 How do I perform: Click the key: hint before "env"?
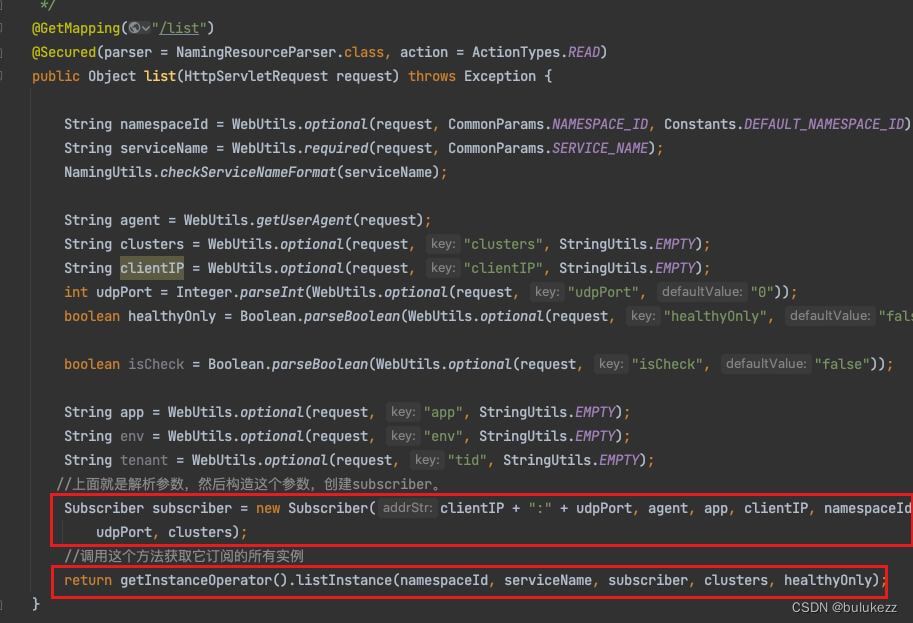[403, 436]
